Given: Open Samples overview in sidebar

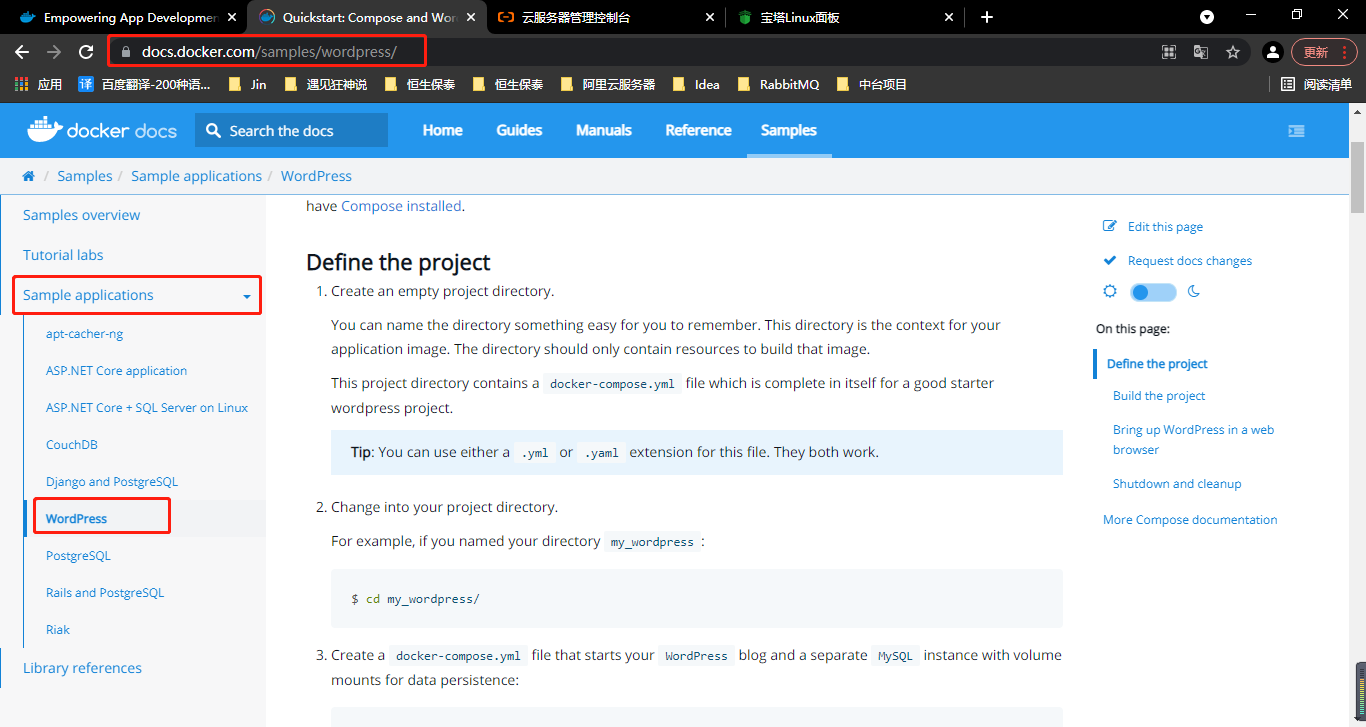Looking at the screenshot, I should coord(81,215).
